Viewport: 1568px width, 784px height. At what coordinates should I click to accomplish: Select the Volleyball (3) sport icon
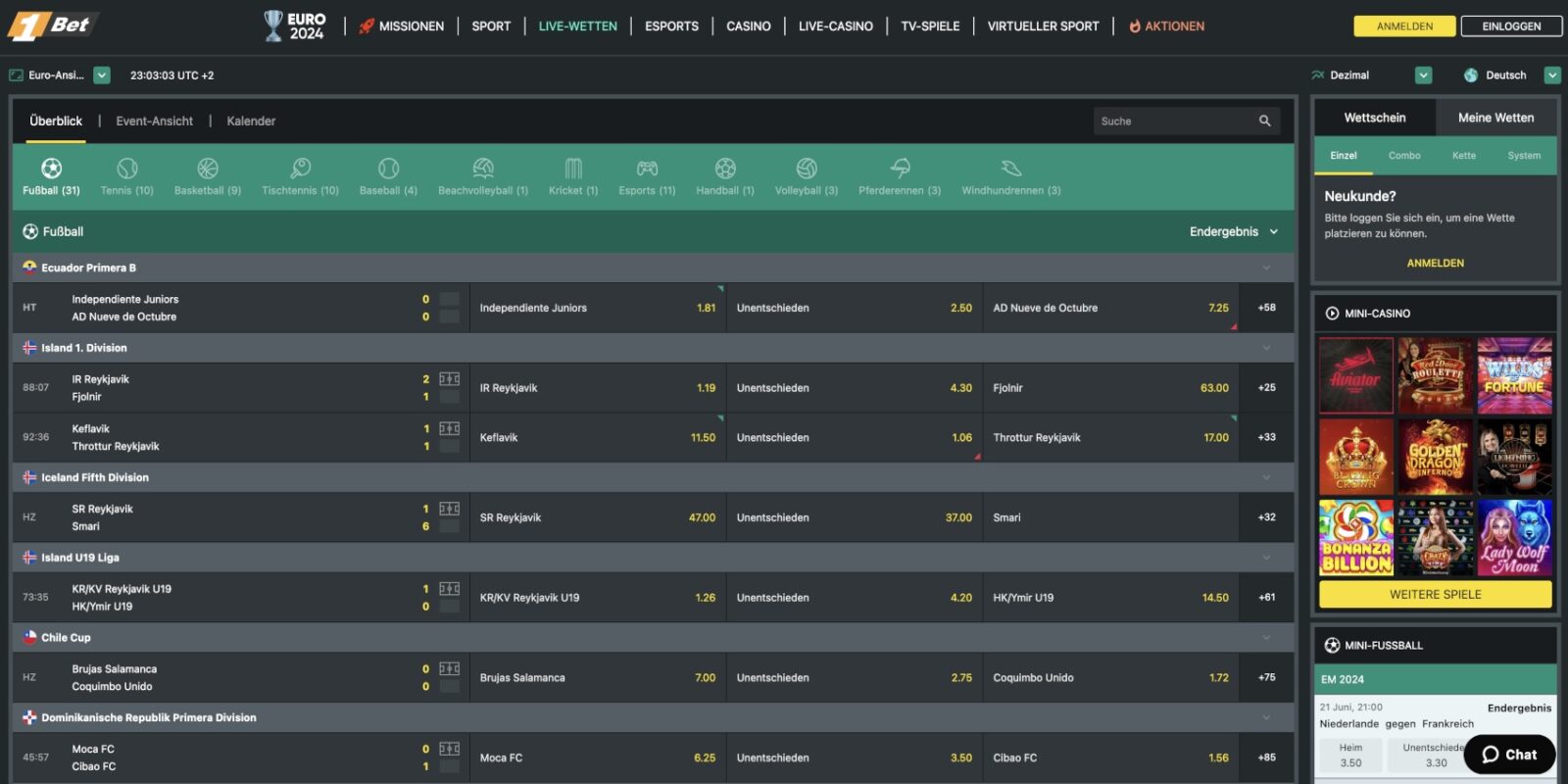click(x=807, y=169)
